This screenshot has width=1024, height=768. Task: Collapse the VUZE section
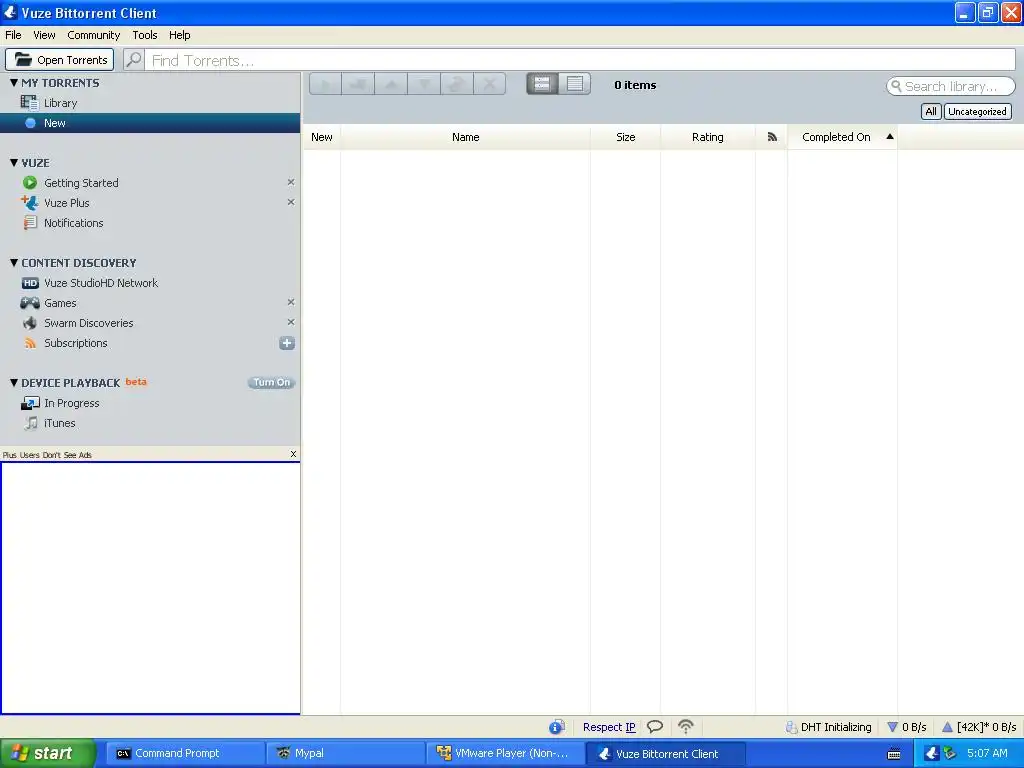click(14, 163)
